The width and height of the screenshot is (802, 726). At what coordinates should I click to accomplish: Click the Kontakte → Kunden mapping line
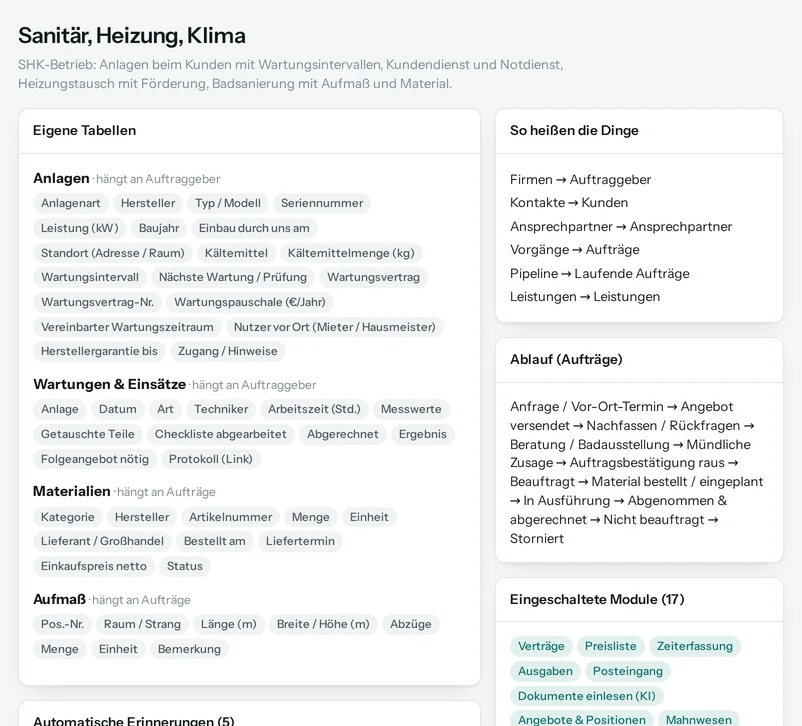pyautogui.click(x=569, y=203)
